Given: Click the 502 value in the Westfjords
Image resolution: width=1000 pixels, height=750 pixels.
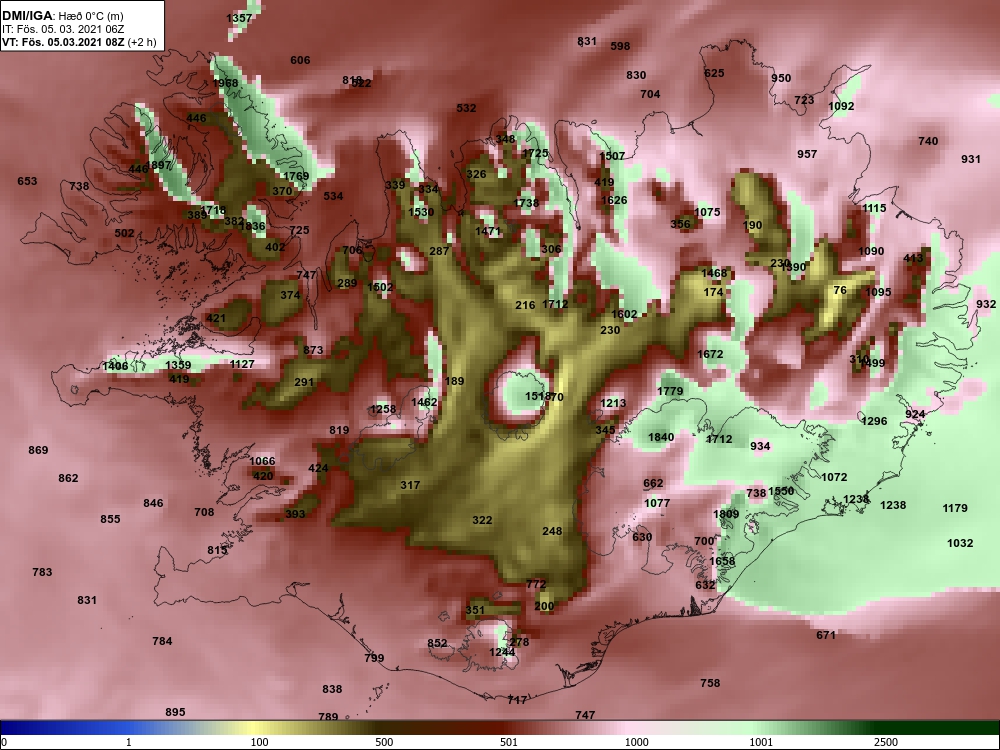Looking at the screenshot, I should pyautogui.click(x=124, y=233).
